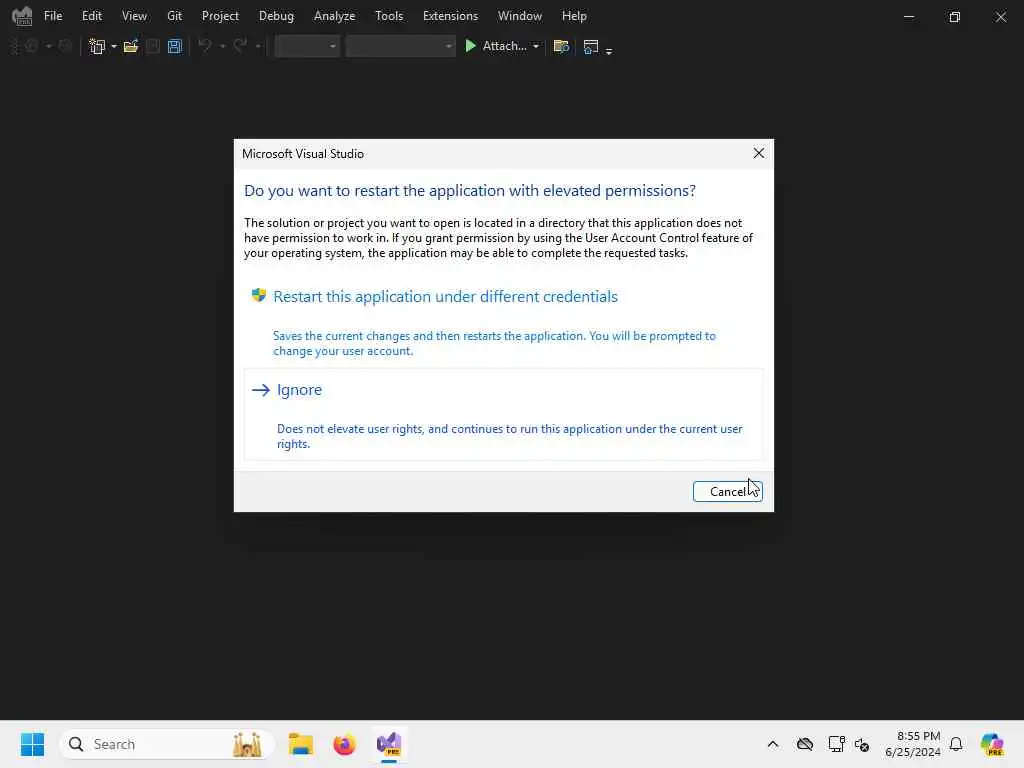Screen dimensions: 1024x768
Task: Open the Copilot Preview taskbar icon
Action: coord(991,744)
